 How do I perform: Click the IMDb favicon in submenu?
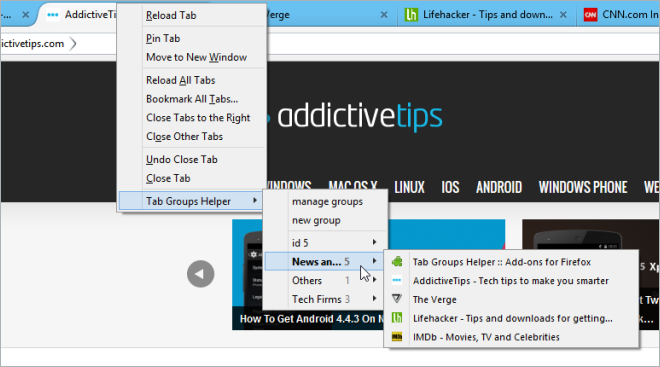(397, 337)
